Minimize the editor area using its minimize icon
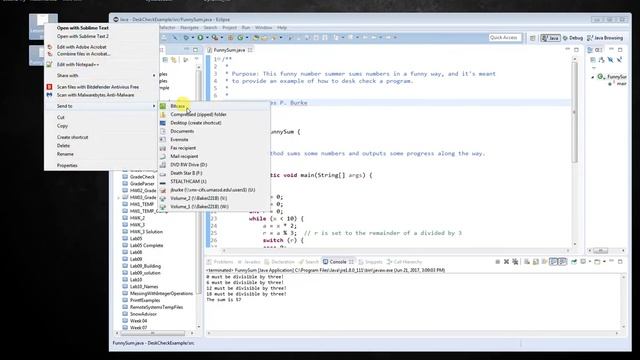The image size is (640, 360). (567, 49)
